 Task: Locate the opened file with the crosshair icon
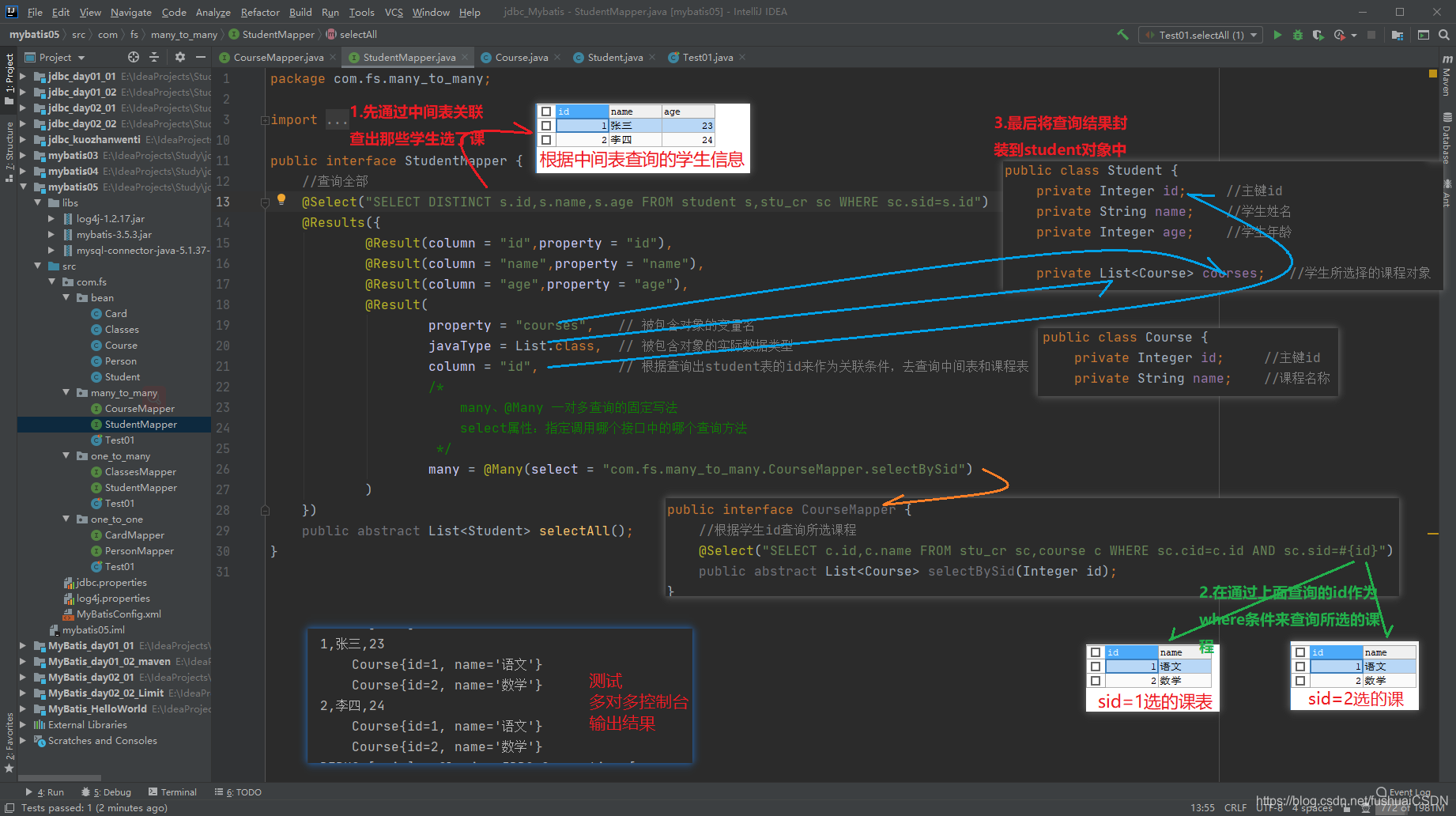(x=134, y=57)
